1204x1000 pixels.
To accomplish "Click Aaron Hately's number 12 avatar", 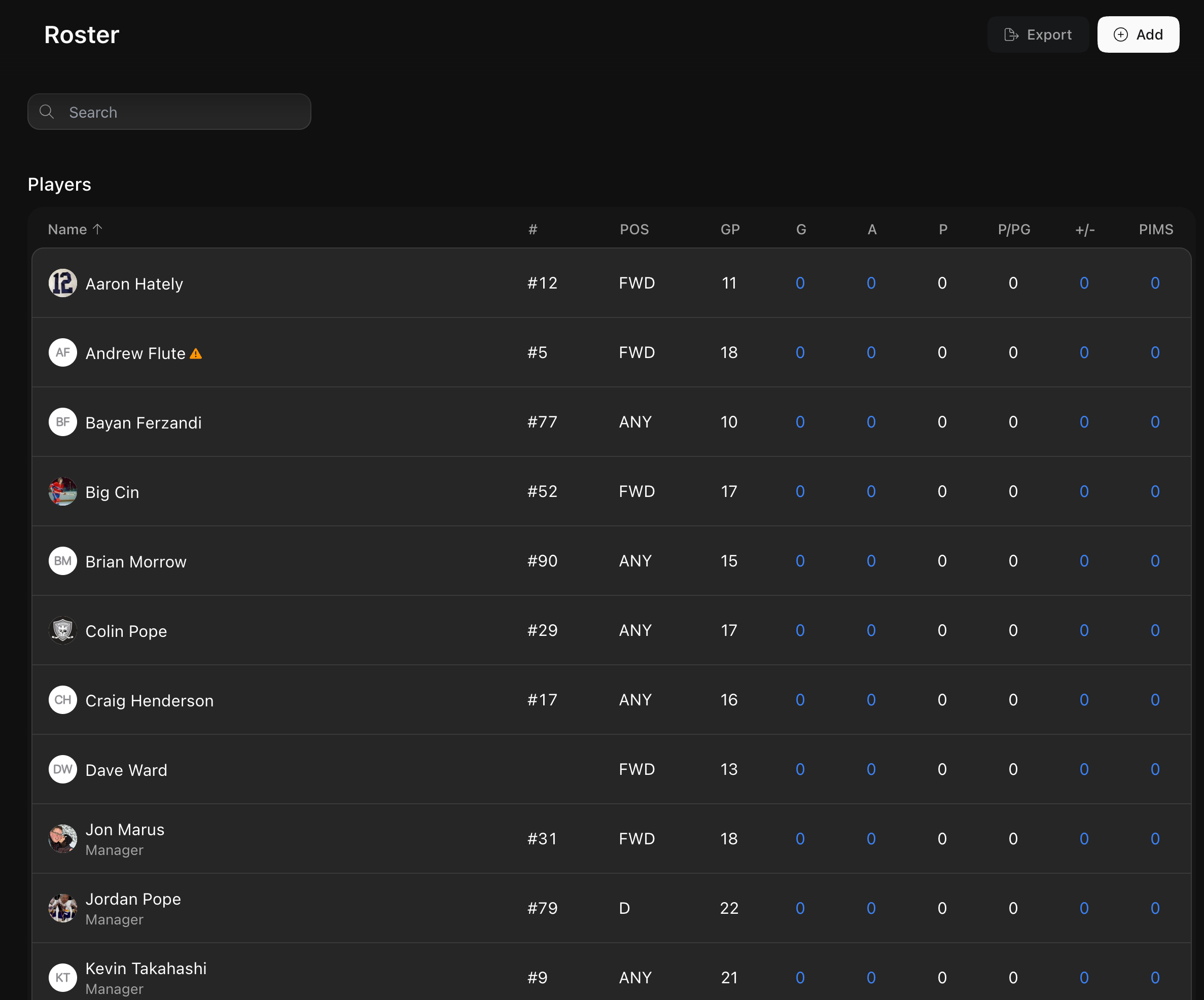I will 62,283.
